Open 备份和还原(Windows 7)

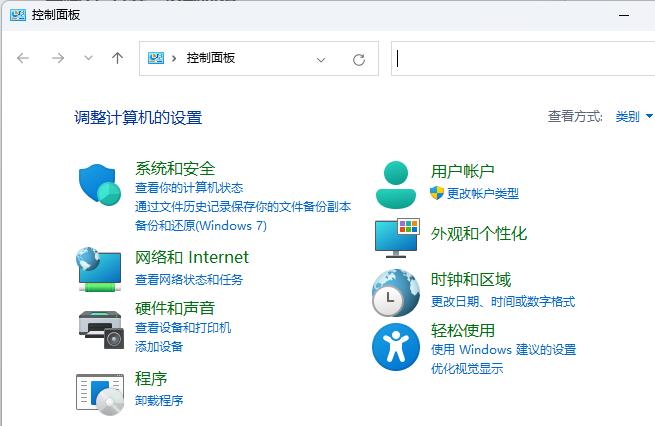[201, 226]
